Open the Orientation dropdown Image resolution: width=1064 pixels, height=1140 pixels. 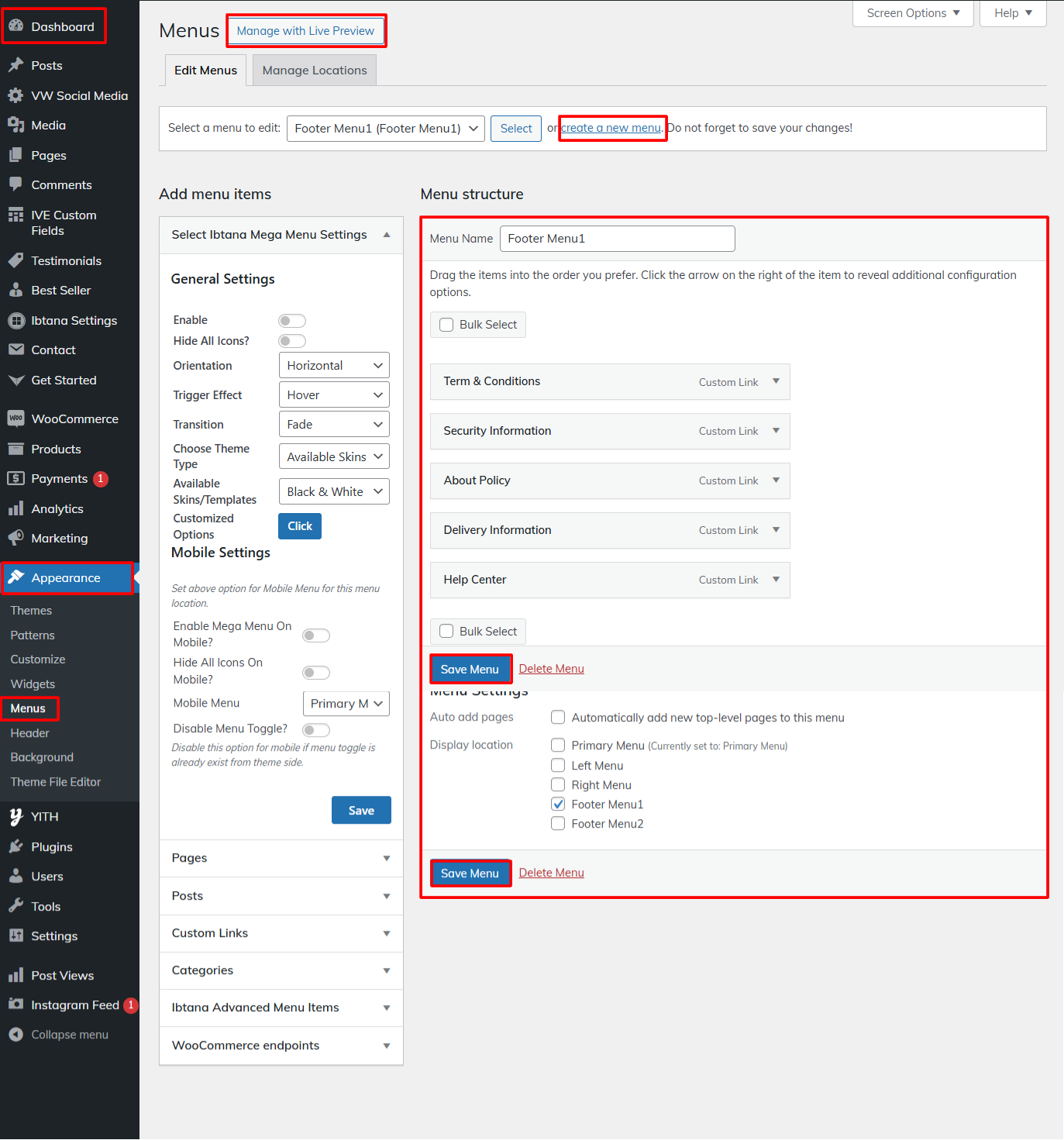[x=334, y=366]
